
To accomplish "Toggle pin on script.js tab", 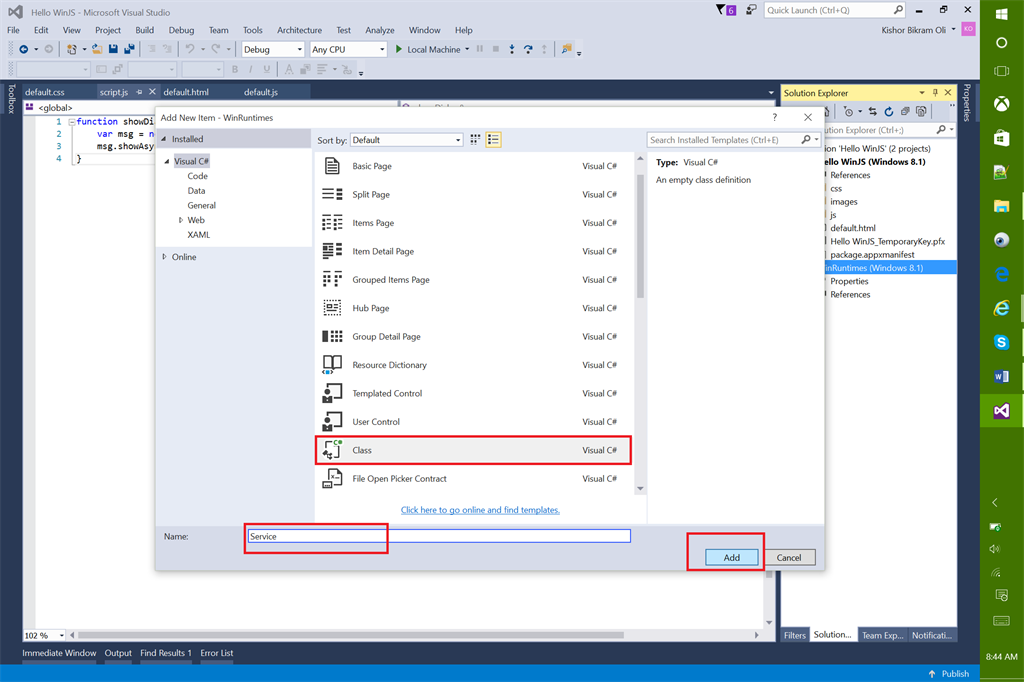I will (139, 92).
